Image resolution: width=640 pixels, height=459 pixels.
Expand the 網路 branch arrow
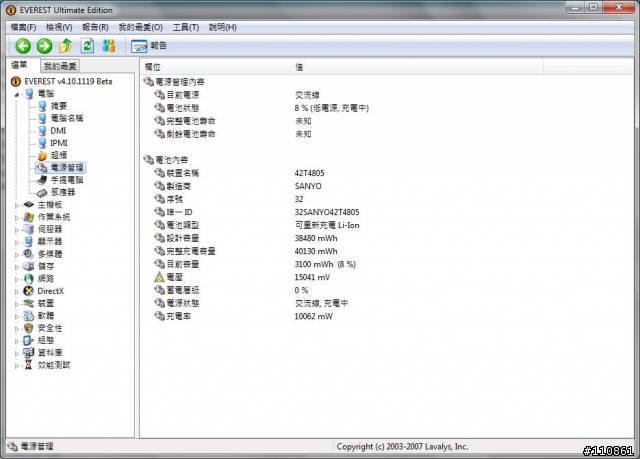pos(17,279)
